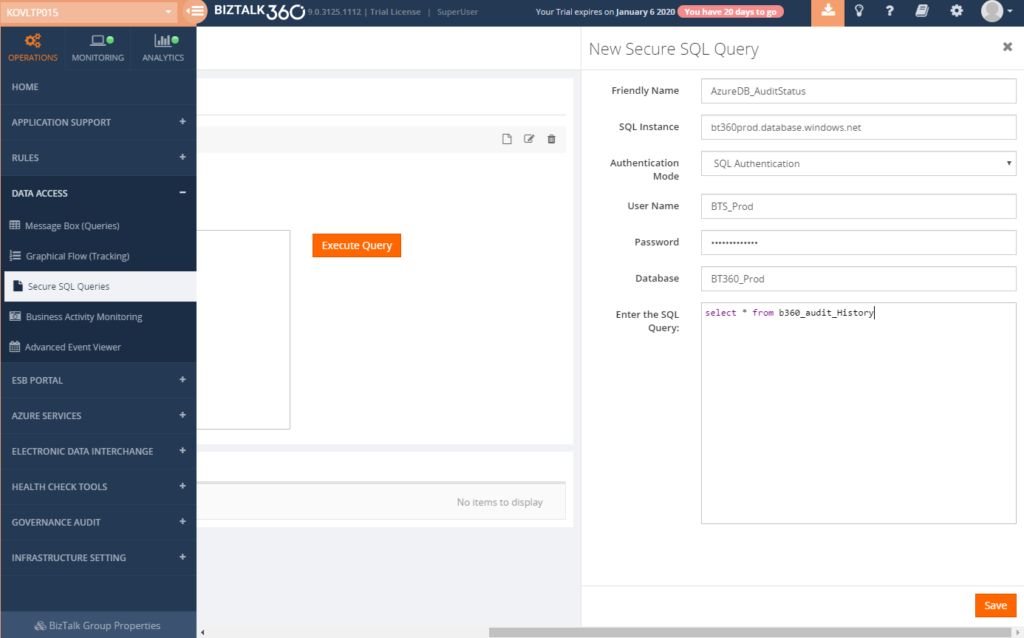Edit the query using the pencil icon
The image size is (1024, 638).
529,139
